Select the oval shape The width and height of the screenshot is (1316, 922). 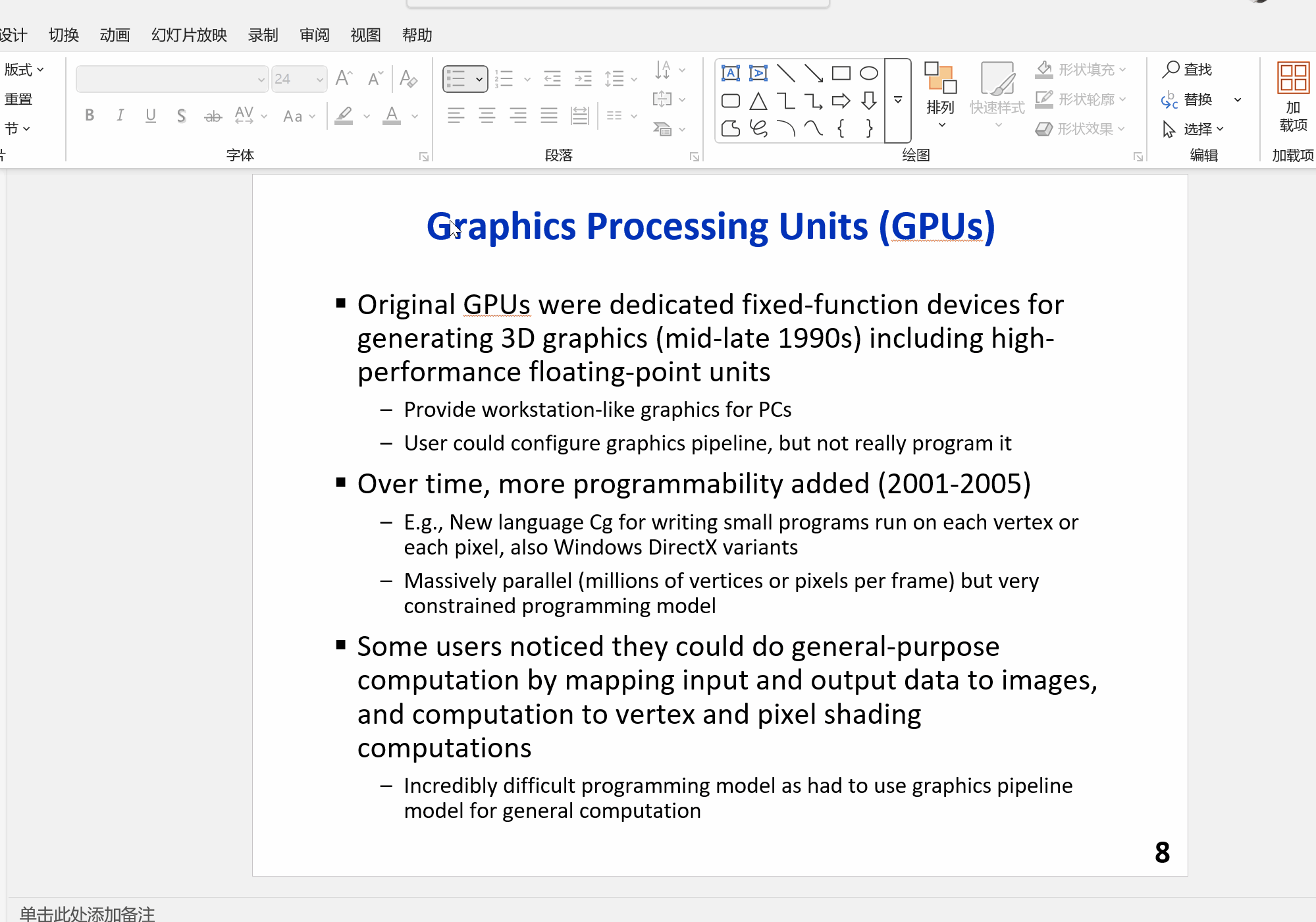869,73
